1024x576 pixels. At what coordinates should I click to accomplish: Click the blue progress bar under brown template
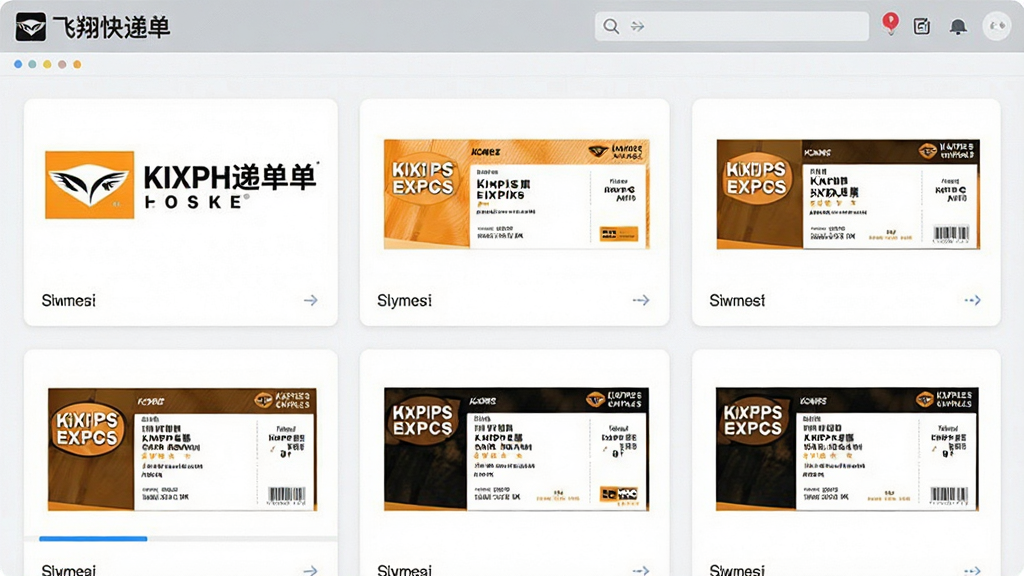(x=93, y=539)
